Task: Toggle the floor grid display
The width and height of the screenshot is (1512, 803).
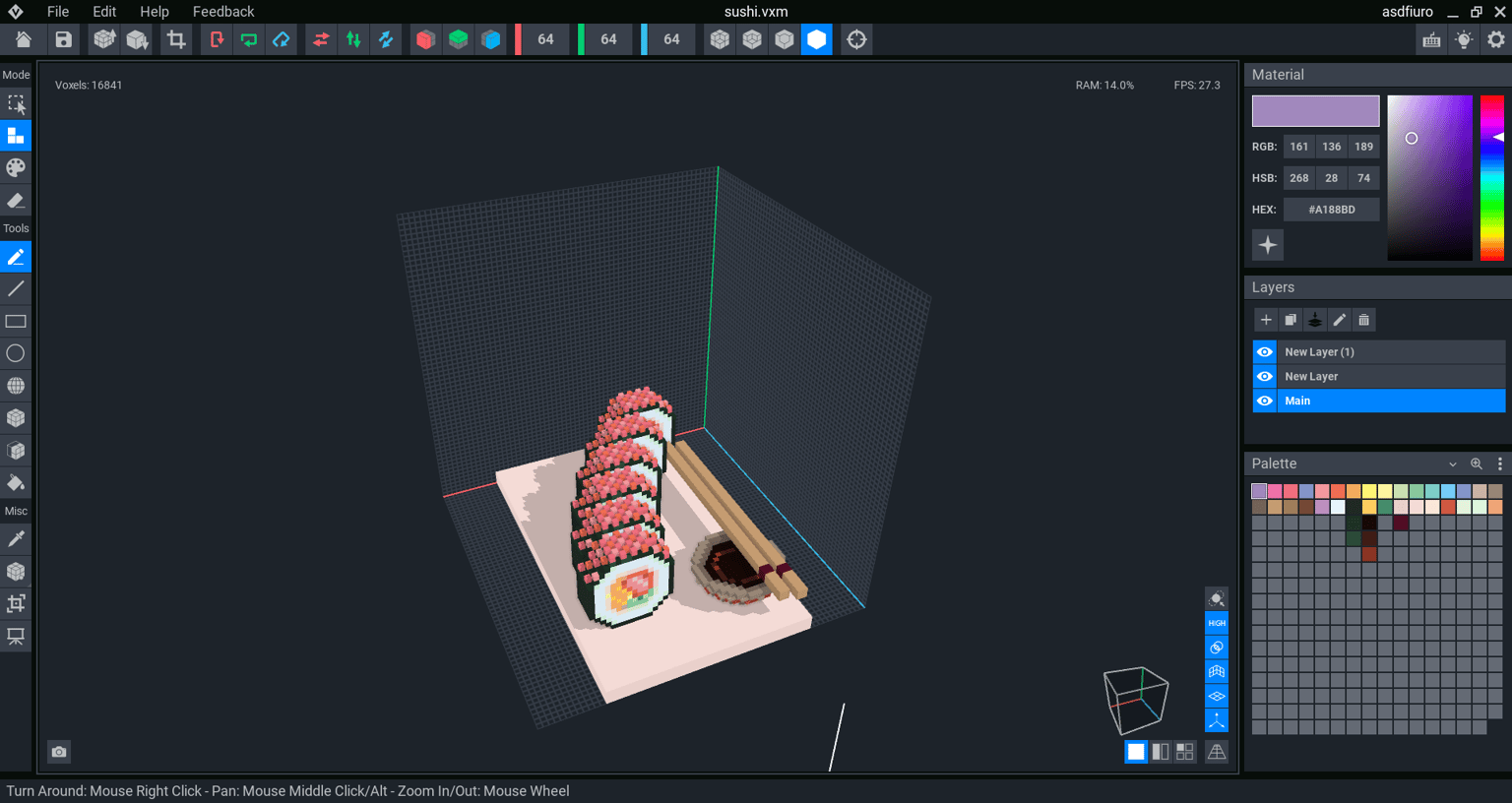Action: pyautogui.click(x=1217, y=697)
